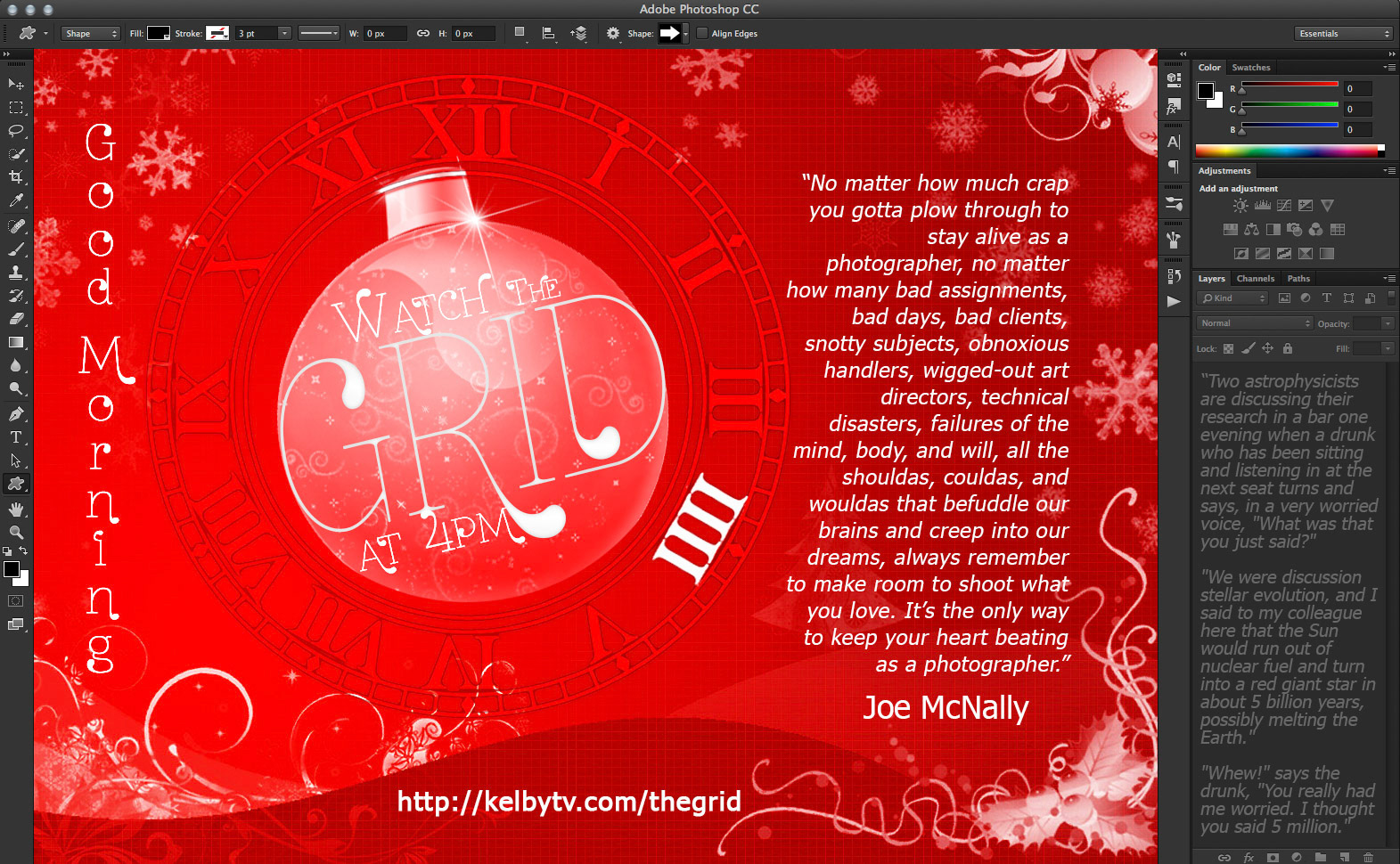1400x864 pixels.
Task: Open the Actions play panel icon
Action: (1174, 301)
